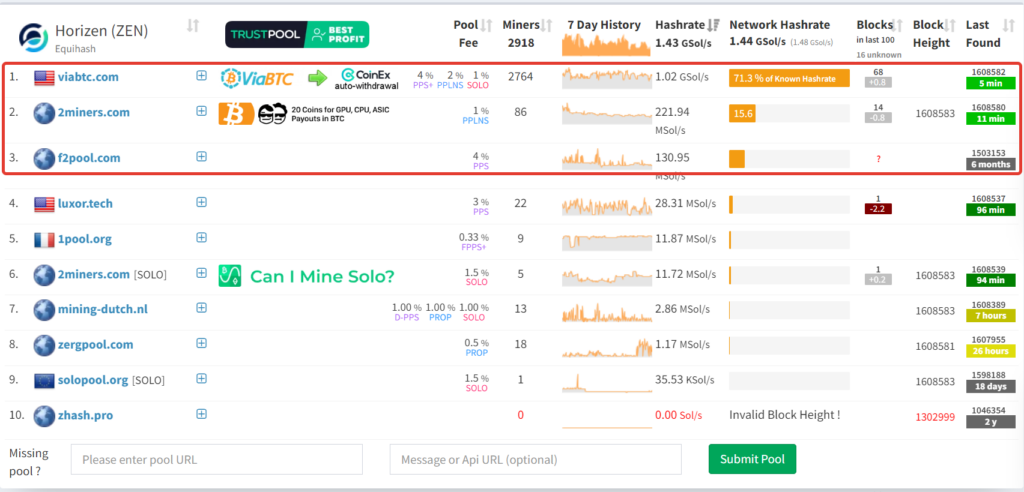Screen dimensions: 1024x492
Task: Click the globe icon beside zergpool.com
Action: click(x=44, y=345)
